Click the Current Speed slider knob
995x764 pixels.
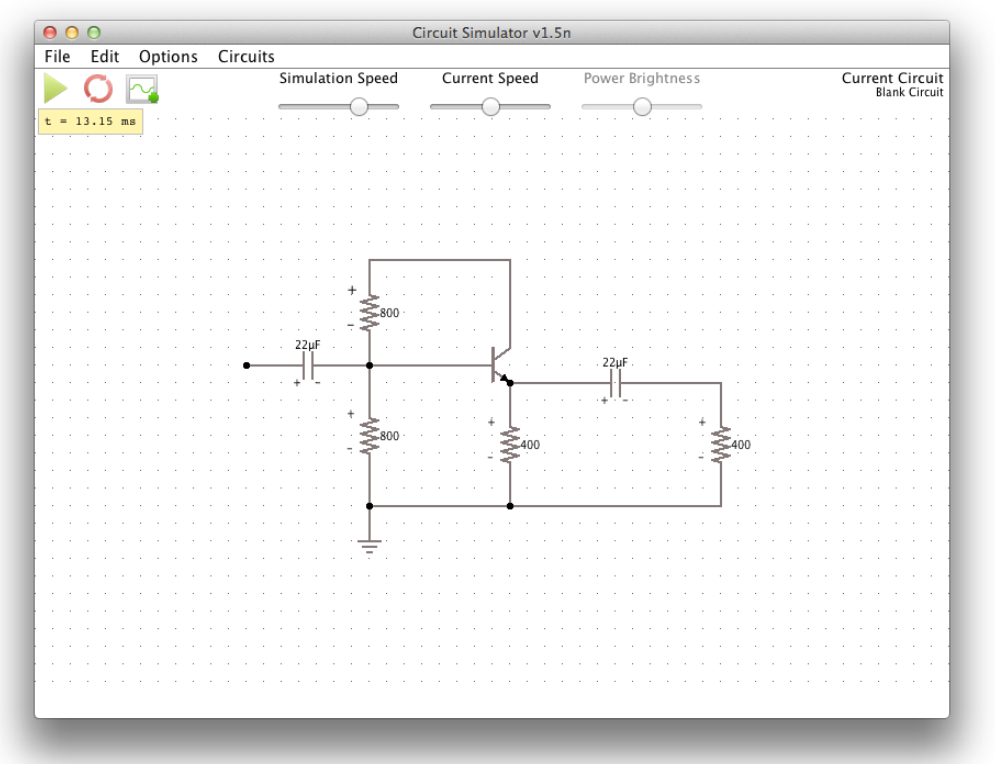pos(491,107)
